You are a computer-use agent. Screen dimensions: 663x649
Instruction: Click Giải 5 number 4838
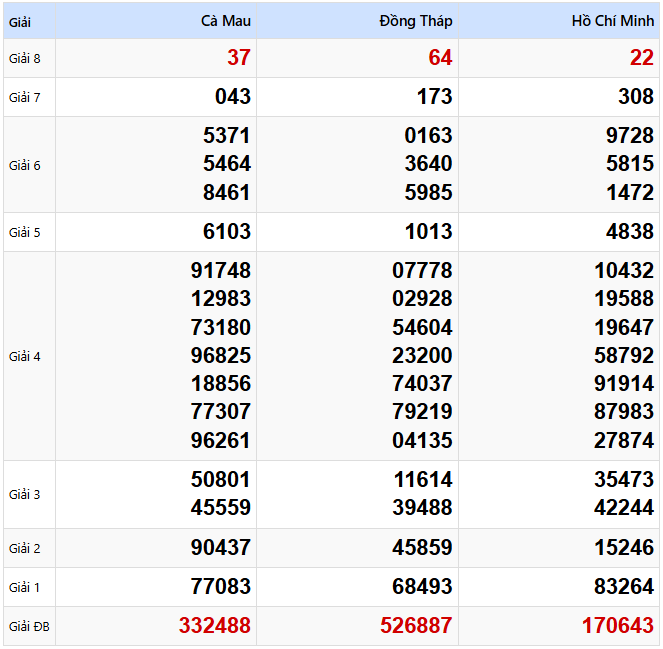click(629, 232)
